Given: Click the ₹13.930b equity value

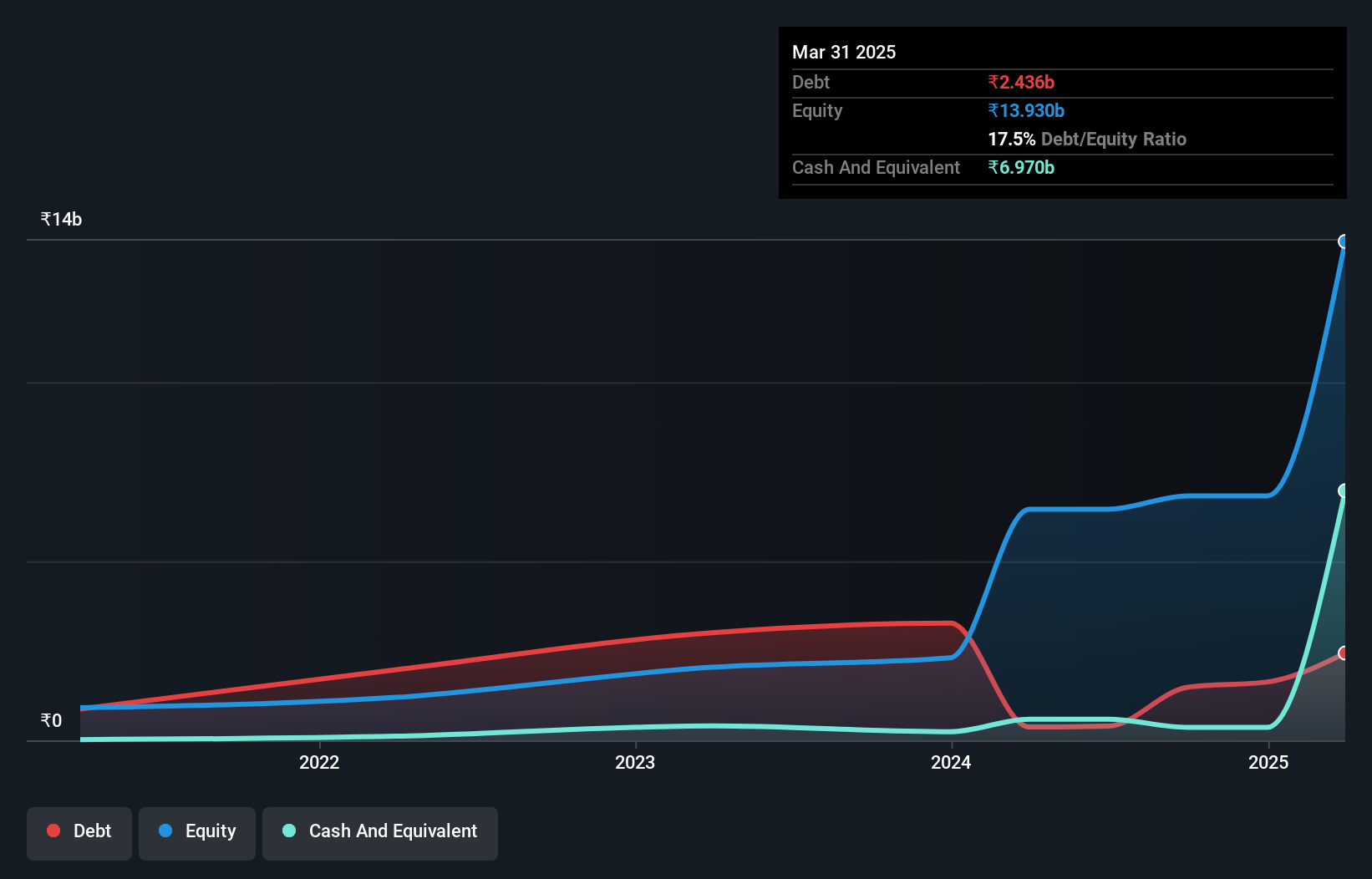Looking at the screenshot, I should pyautogui.click(x=1026, y=110).
